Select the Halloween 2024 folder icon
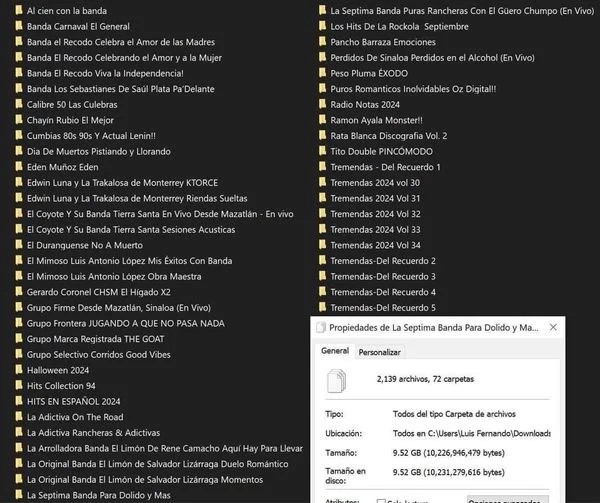 [x=18, y=370]
